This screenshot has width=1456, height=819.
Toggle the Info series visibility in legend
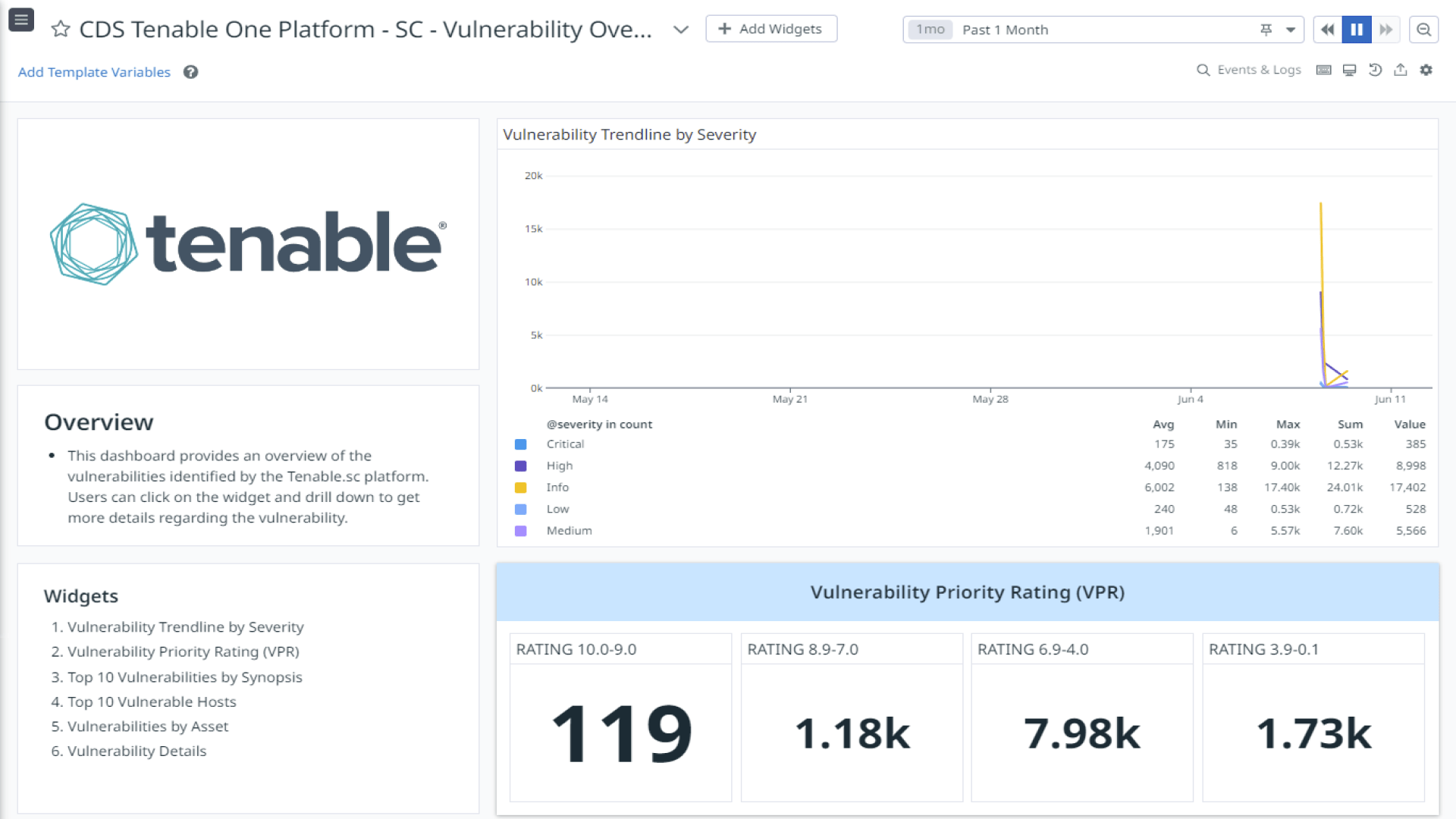click(x=520, y=488)
